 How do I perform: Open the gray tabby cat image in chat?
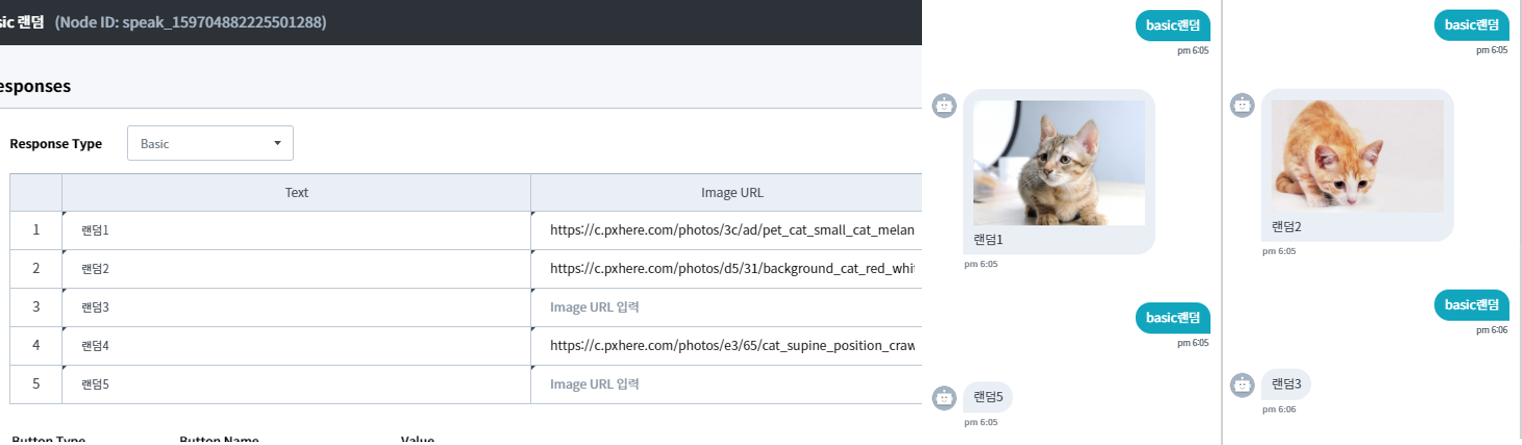(x=1058, y=162)
